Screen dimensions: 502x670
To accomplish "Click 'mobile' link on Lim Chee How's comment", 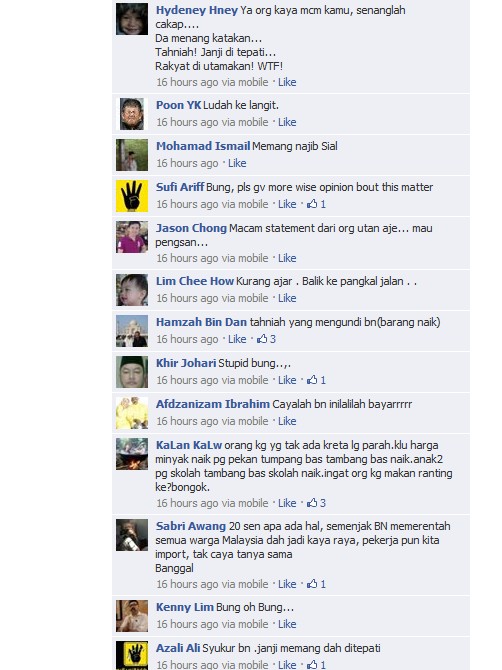I will coord(253,298).
